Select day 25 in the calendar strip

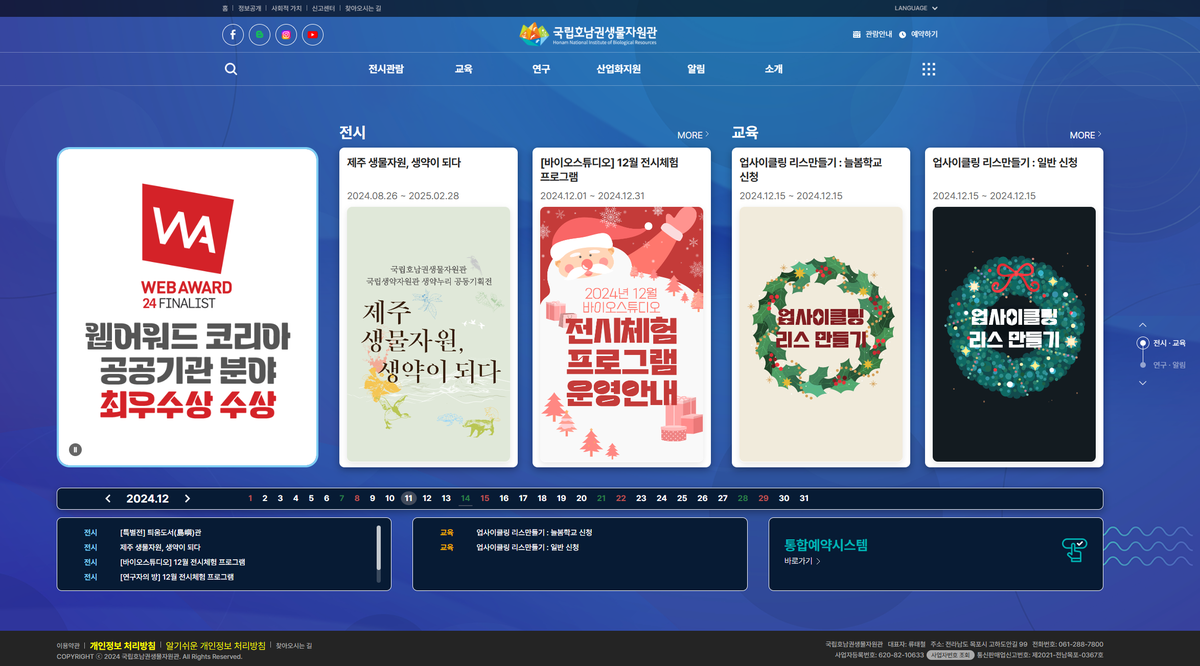(x=682, y=498)
